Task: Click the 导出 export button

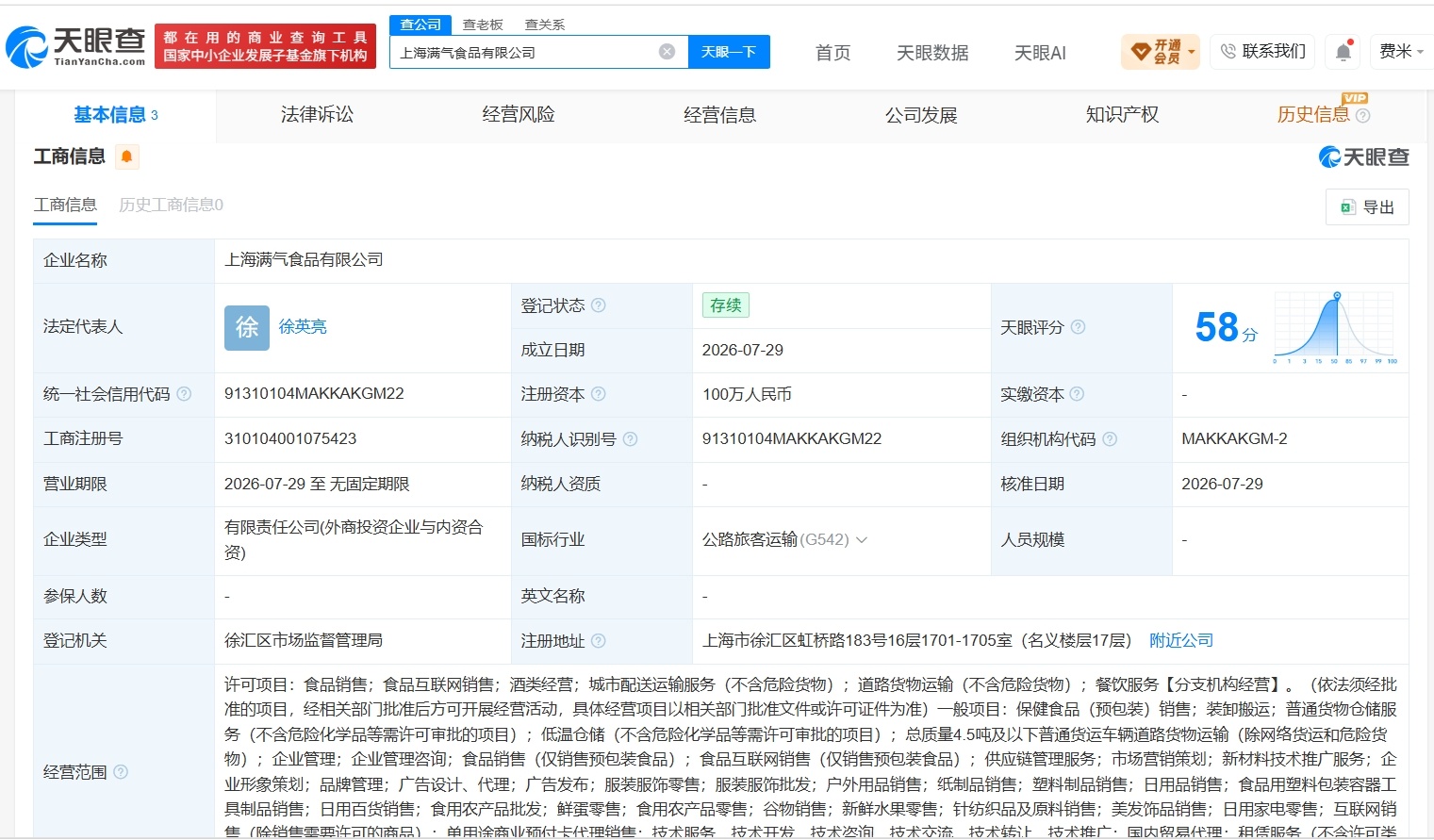Action: [x=1367, y=207]
